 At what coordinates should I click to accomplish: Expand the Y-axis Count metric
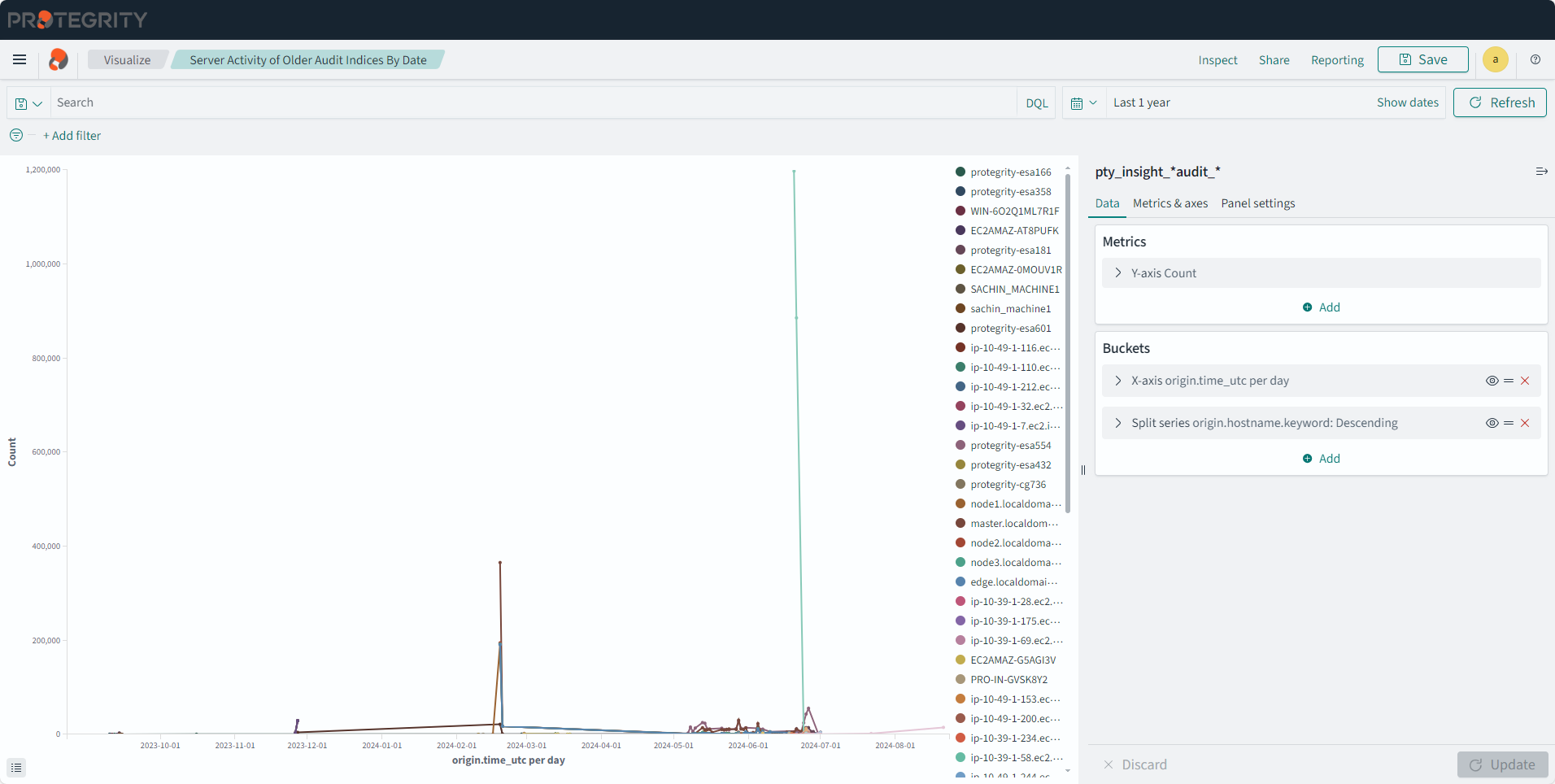(x=1118, y=273)
